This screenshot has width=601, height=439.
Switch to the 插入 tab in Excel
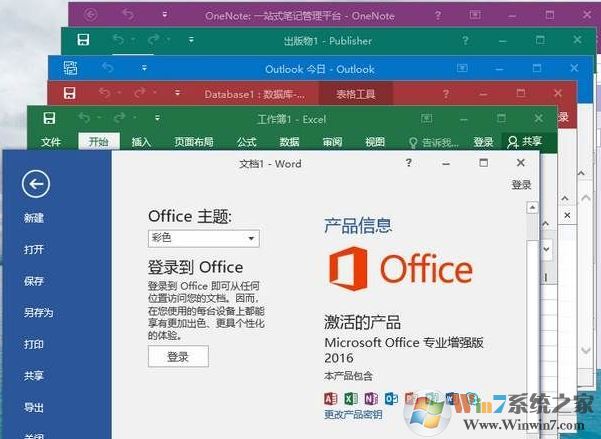(141, 142)
